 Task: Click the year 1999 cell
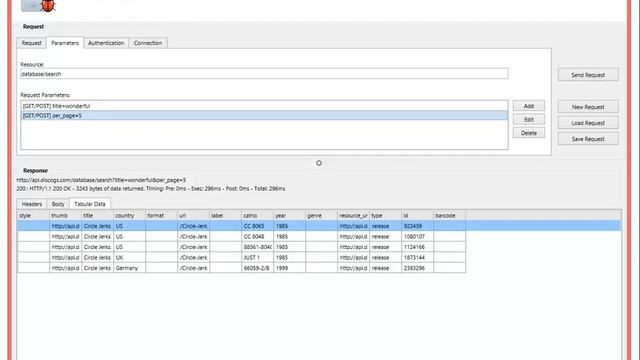(289, 268)
